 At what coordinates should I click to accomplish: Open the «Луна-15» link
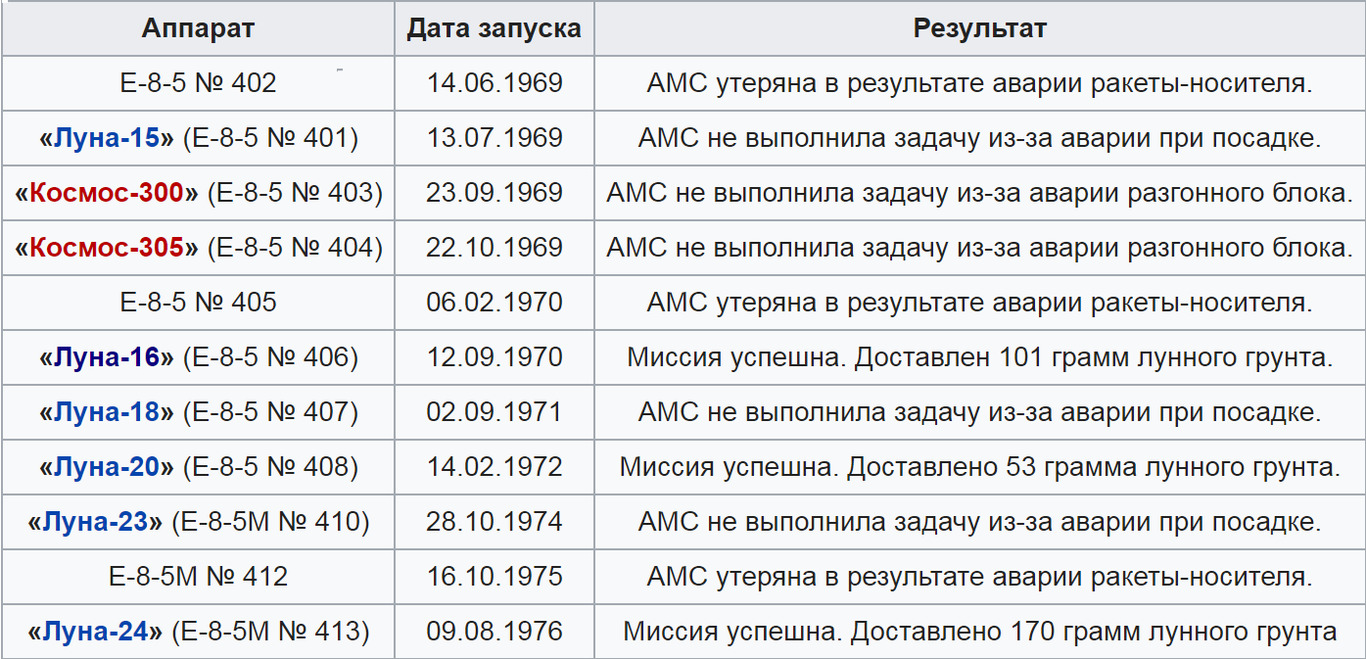(x=106, y=138)
